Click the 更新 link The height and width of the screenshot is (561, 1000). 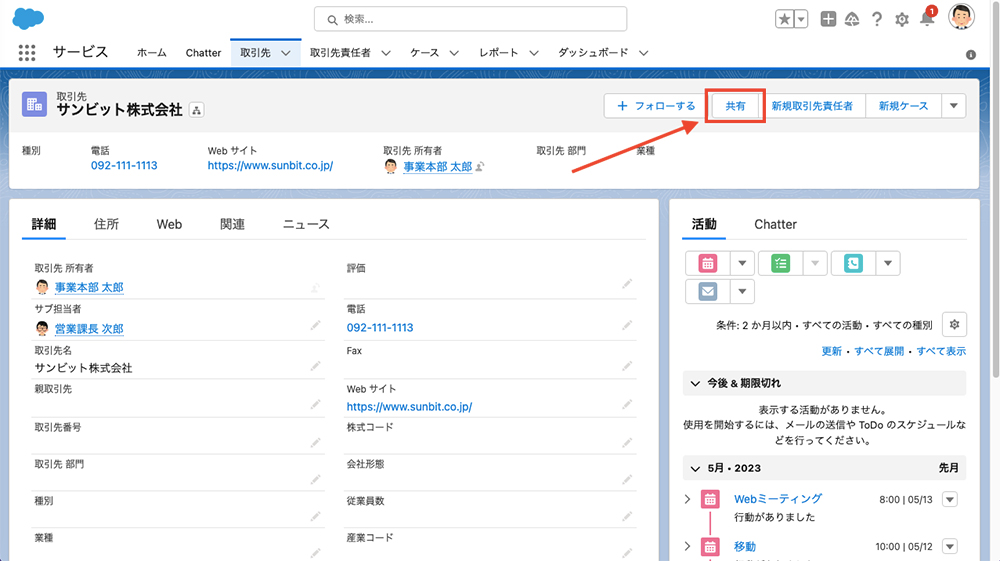(x=831, y=351)
